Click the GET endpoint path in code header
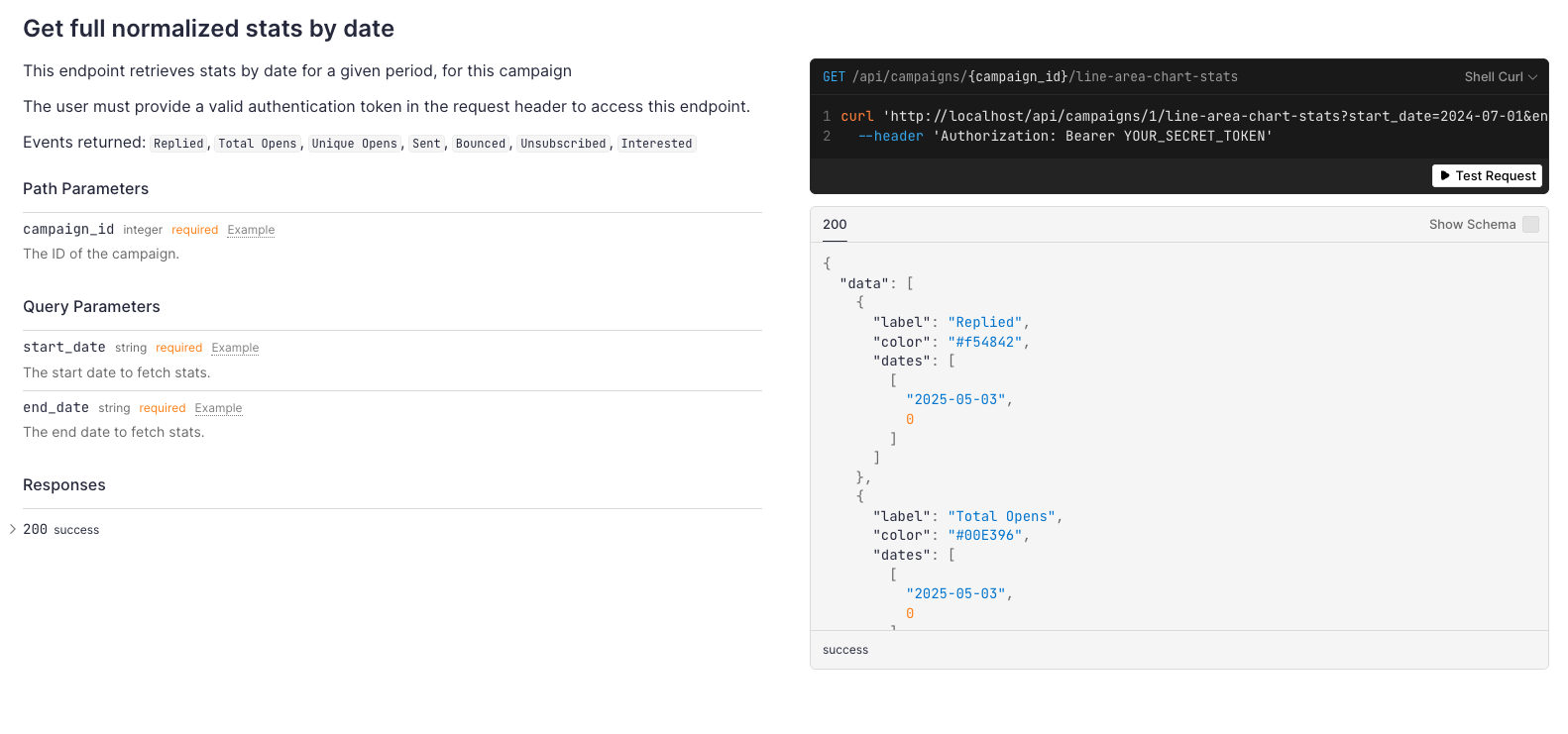This screenshot has height=734, width=1568. tap(1045, 76)
